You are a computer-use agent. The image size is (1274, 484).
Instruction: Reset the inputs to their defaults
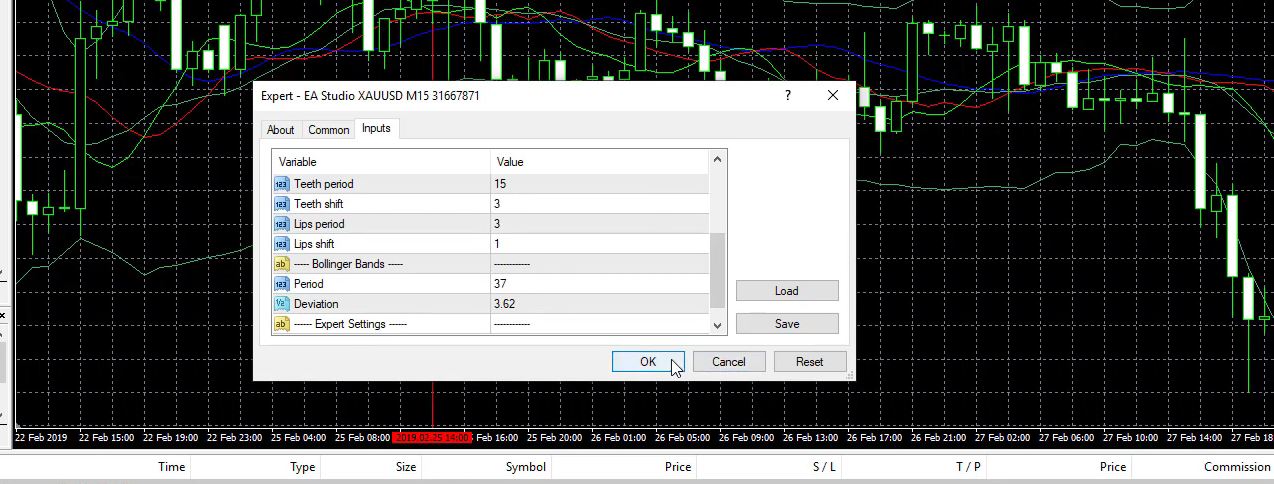[809, 362]
